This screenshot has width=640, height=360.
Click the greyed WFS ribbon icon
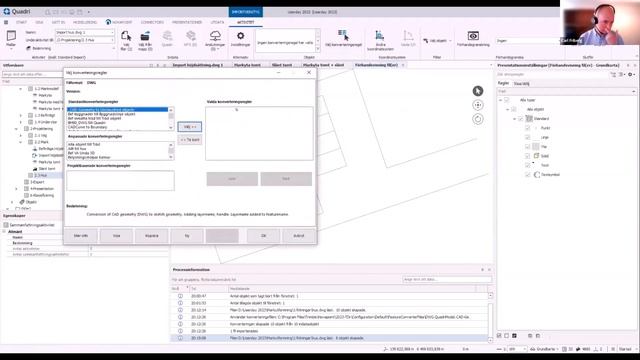tap(191, 36)
